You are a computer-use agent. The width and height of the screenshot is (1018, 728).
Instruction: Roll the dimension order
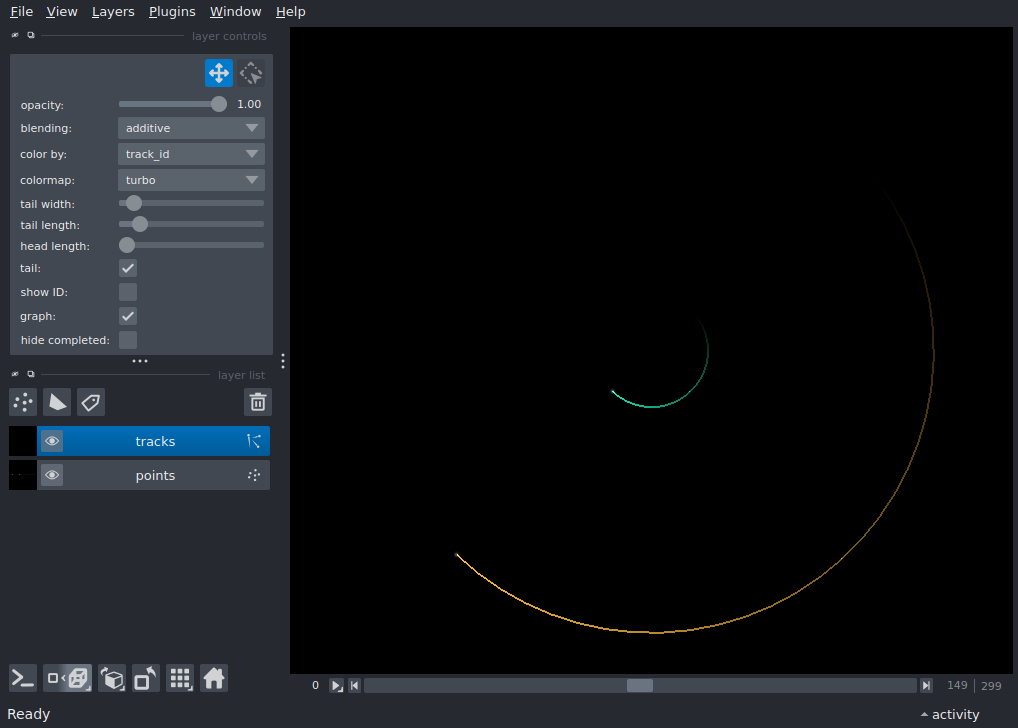pos(112,677)
